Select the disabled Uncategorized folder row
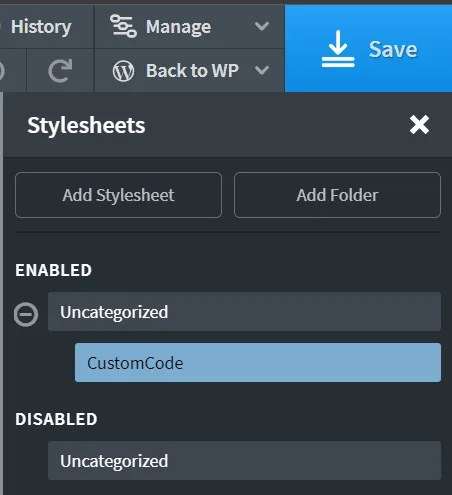Image resolution: width=452 pixels, height=495 pixels. point(244,461)
